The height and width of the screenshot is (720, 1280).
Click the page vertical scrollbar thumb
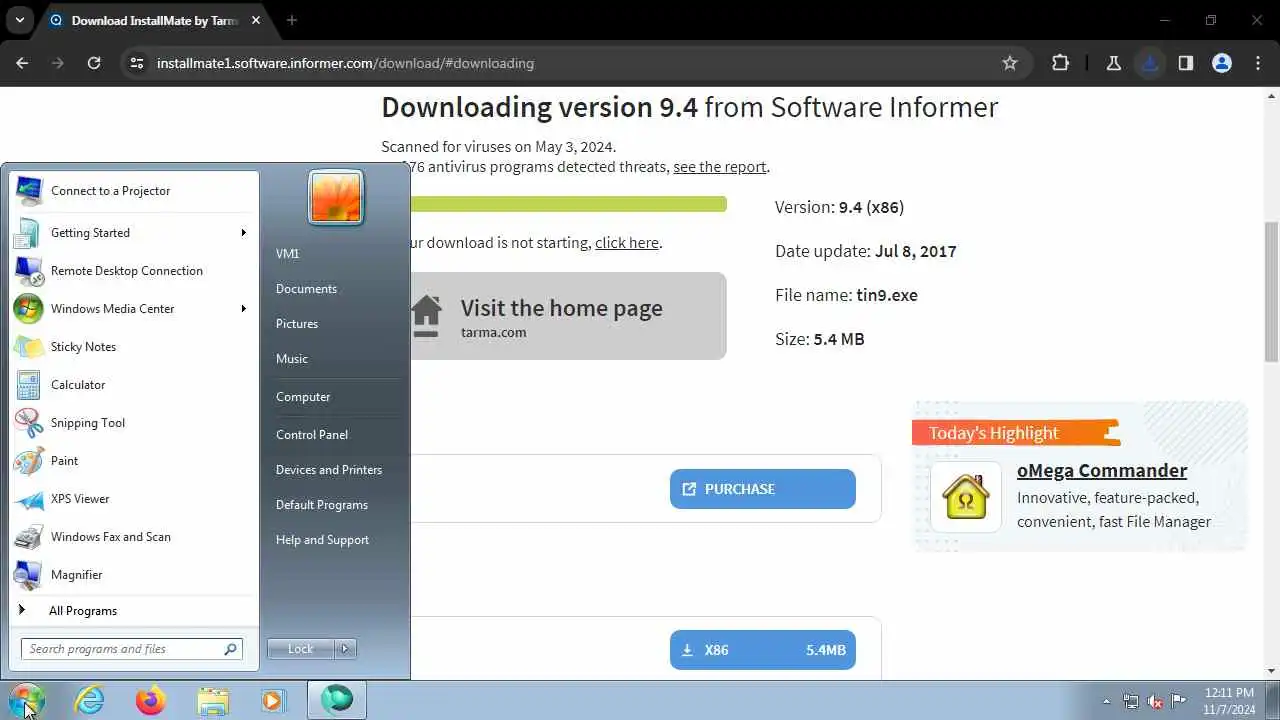pyautogui.click(x=1272, y=291)
